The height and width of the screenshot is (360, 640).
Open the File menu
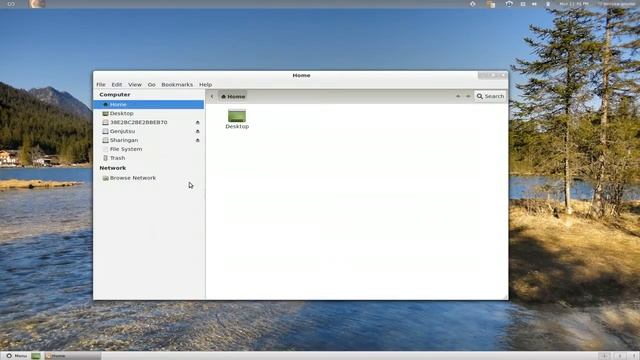[x=101, y=84]
